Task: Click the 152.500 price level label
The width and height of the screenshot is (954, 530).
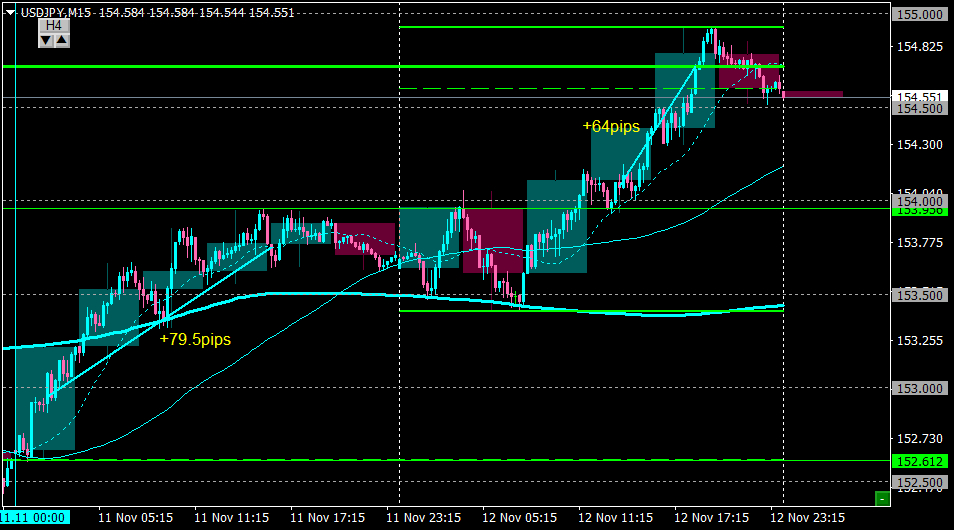Action: tap(920, 483)
